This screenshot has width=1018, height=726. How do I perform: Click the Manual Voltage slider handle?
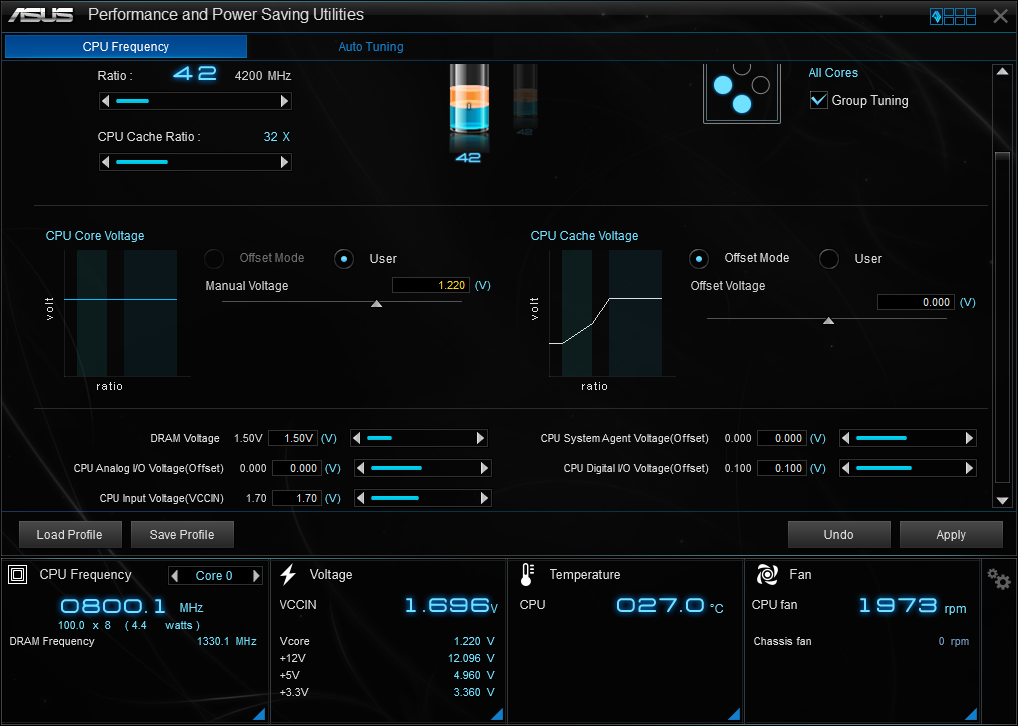coord(377,304)
